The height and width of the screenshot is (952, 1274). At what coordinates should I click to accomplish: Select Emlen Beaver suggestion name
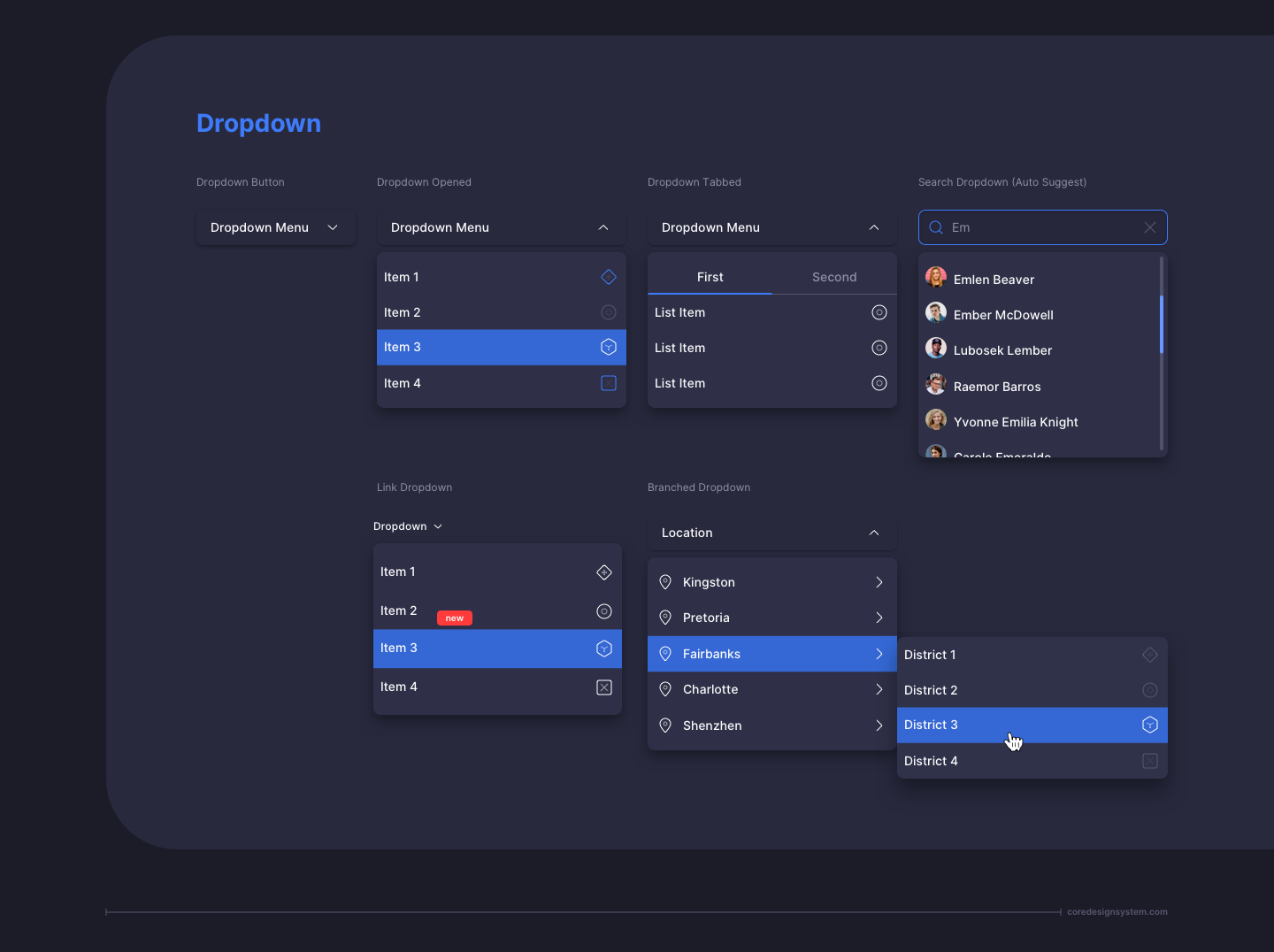pyautogui.click(x=994, y=280)
